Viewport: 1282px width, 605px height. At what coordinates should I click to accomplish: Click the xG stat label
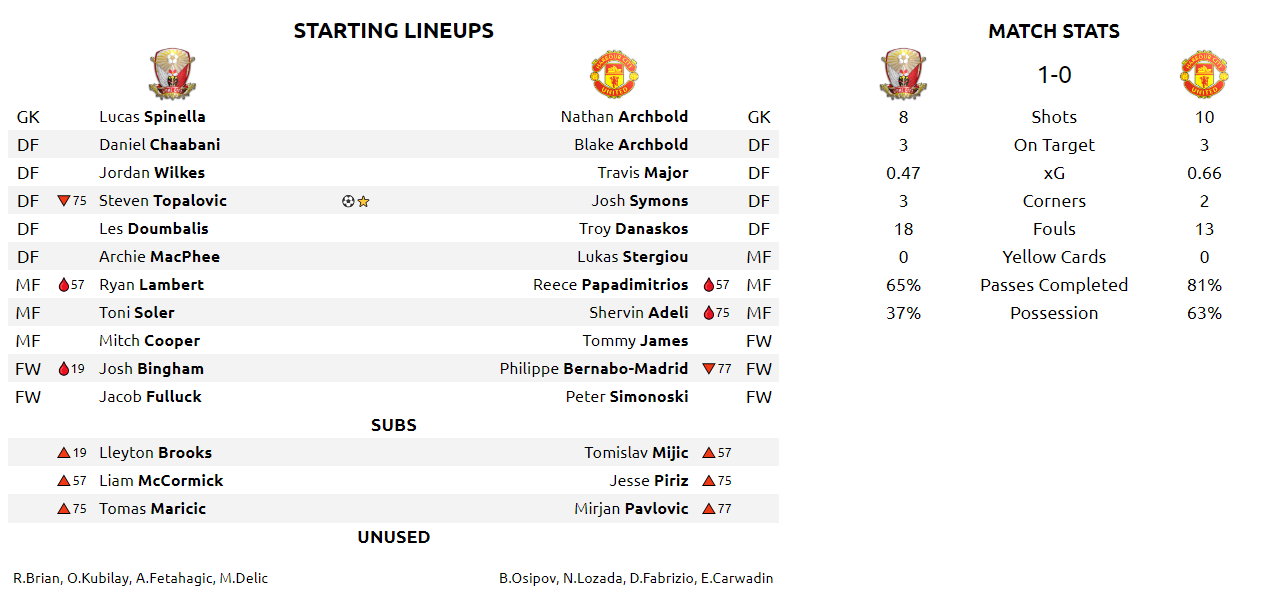[1054, 173]
